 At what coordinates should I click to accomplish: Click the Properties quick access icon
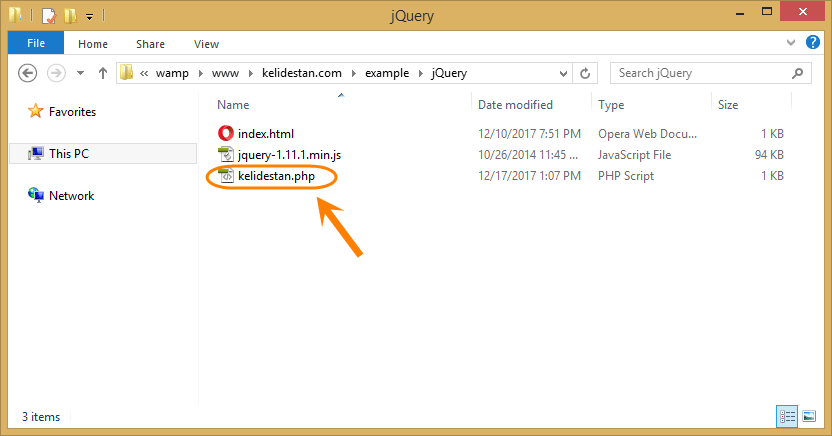pos(49,16)
